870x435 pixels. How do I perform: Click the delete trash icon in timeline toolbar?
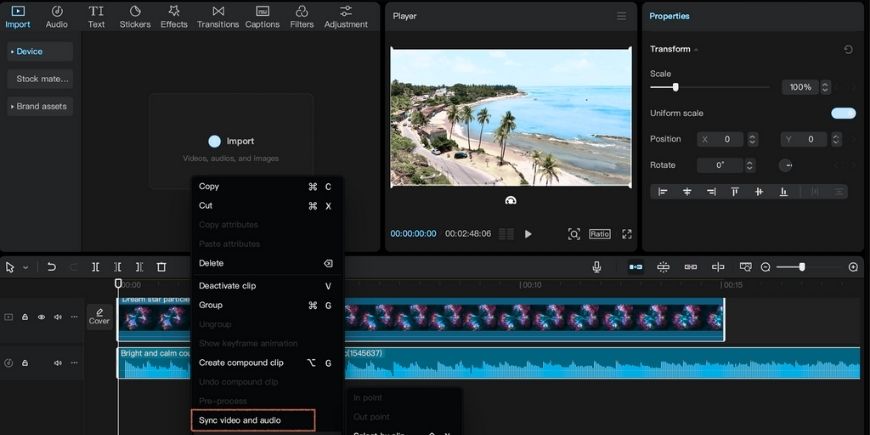point(161,267)
